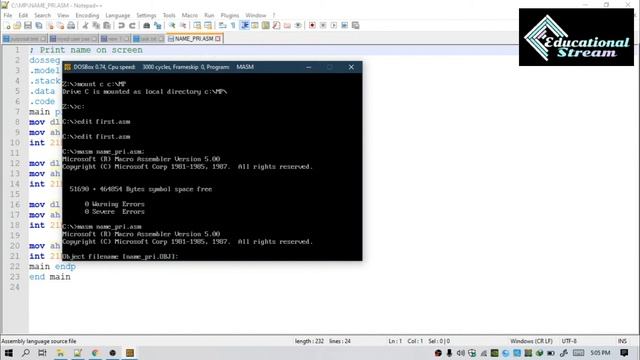Open Task View from the taskbar
Screen dimensions: 640x360
pos(42,353)
